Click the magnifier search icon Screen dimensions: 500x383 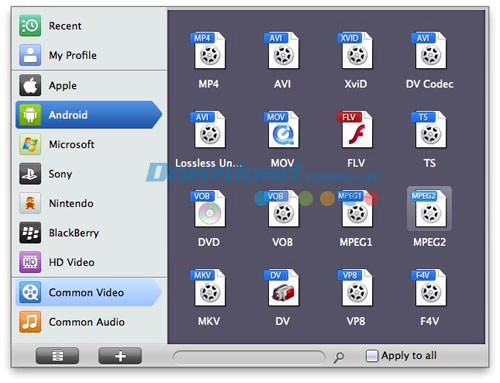tap(339, 357)
